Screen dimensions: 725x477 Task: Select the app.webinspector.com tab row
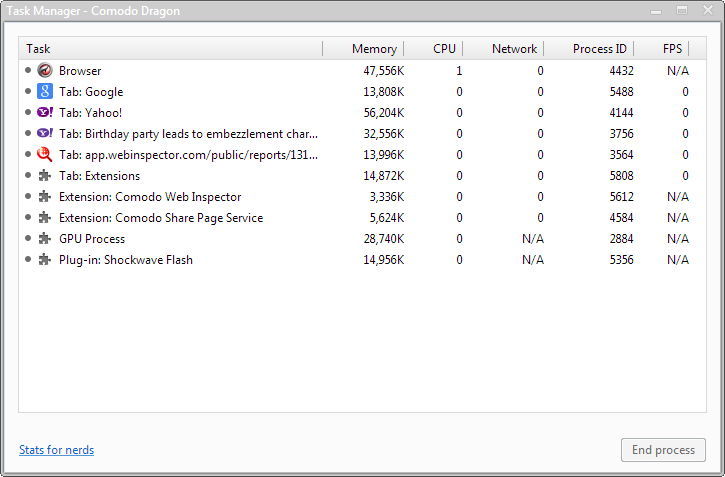point(362,154)
